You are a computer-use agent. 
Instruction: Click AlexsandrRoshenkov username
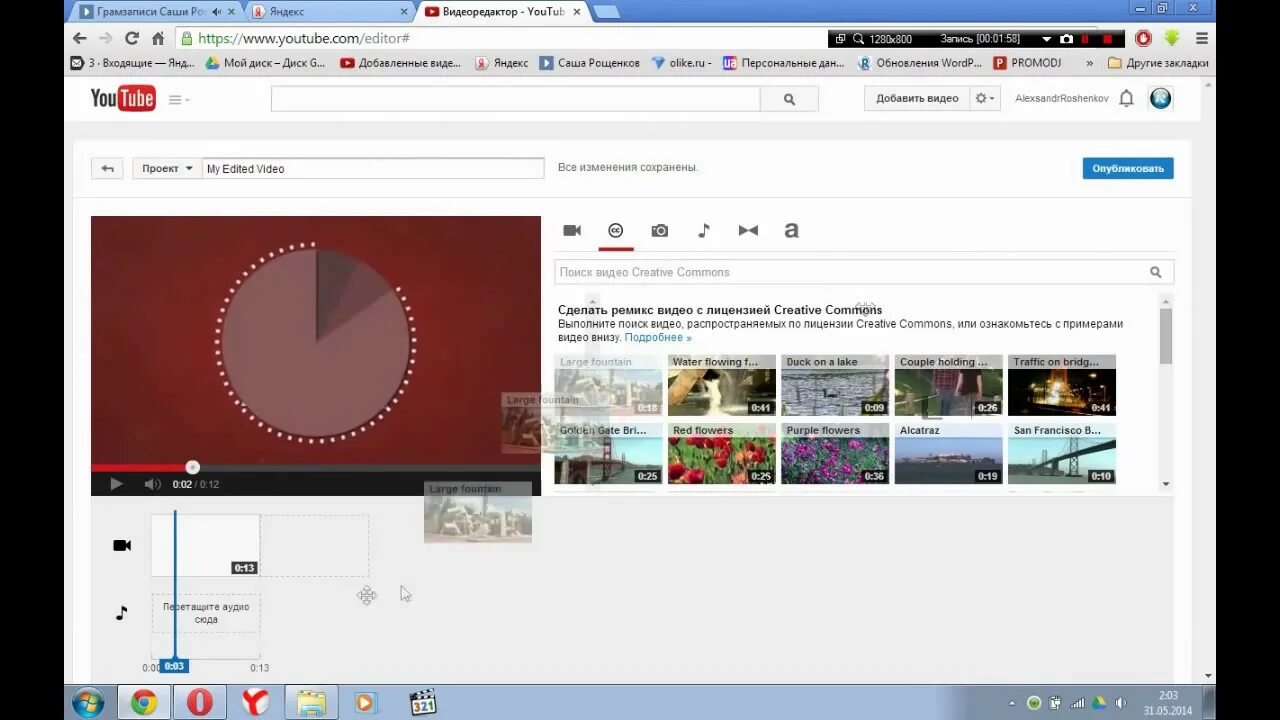1061,99
